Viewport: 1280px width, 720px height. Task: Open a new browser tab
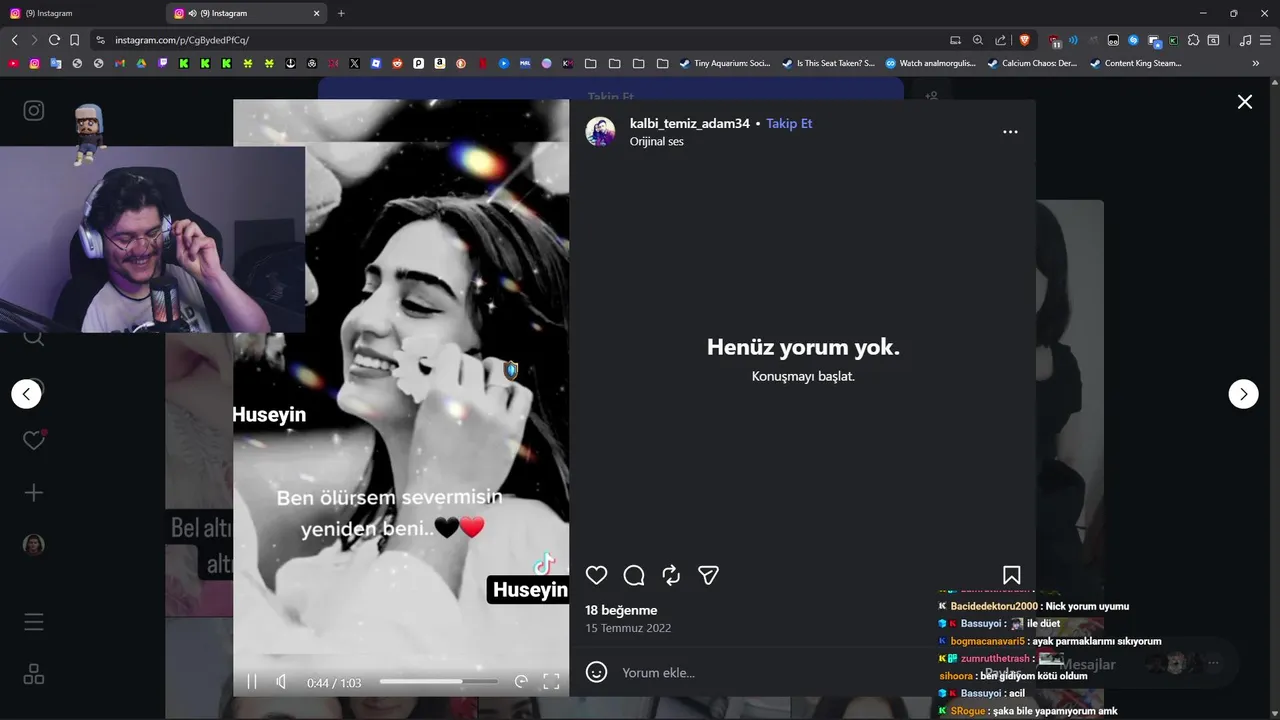point(341,13)
